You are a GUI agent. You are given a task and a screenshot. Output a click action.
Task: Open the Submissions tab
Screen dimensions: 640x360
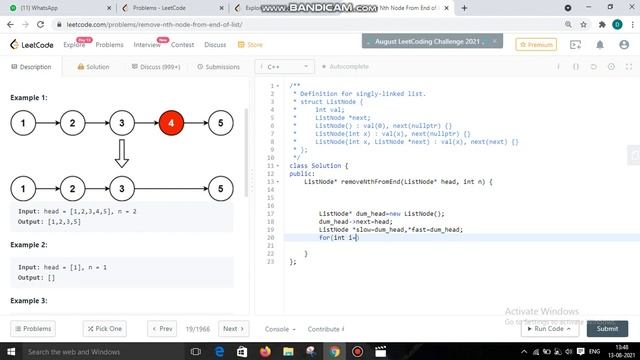[218, 67]
